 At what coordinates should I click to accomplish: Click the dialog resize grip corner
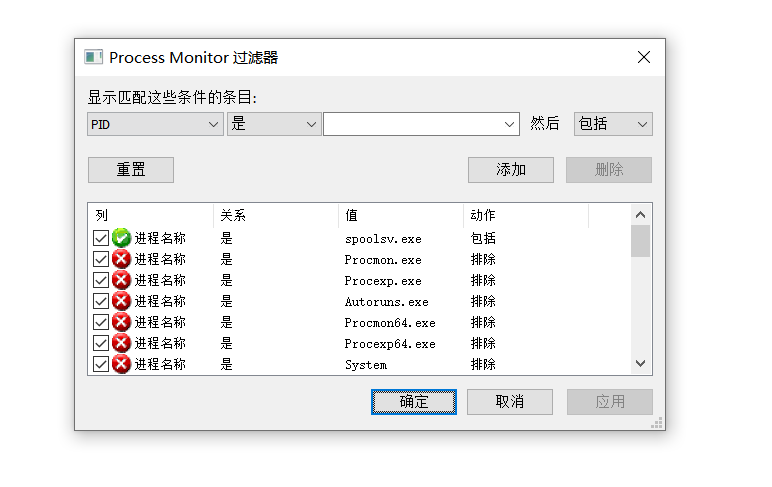[657, 423]
